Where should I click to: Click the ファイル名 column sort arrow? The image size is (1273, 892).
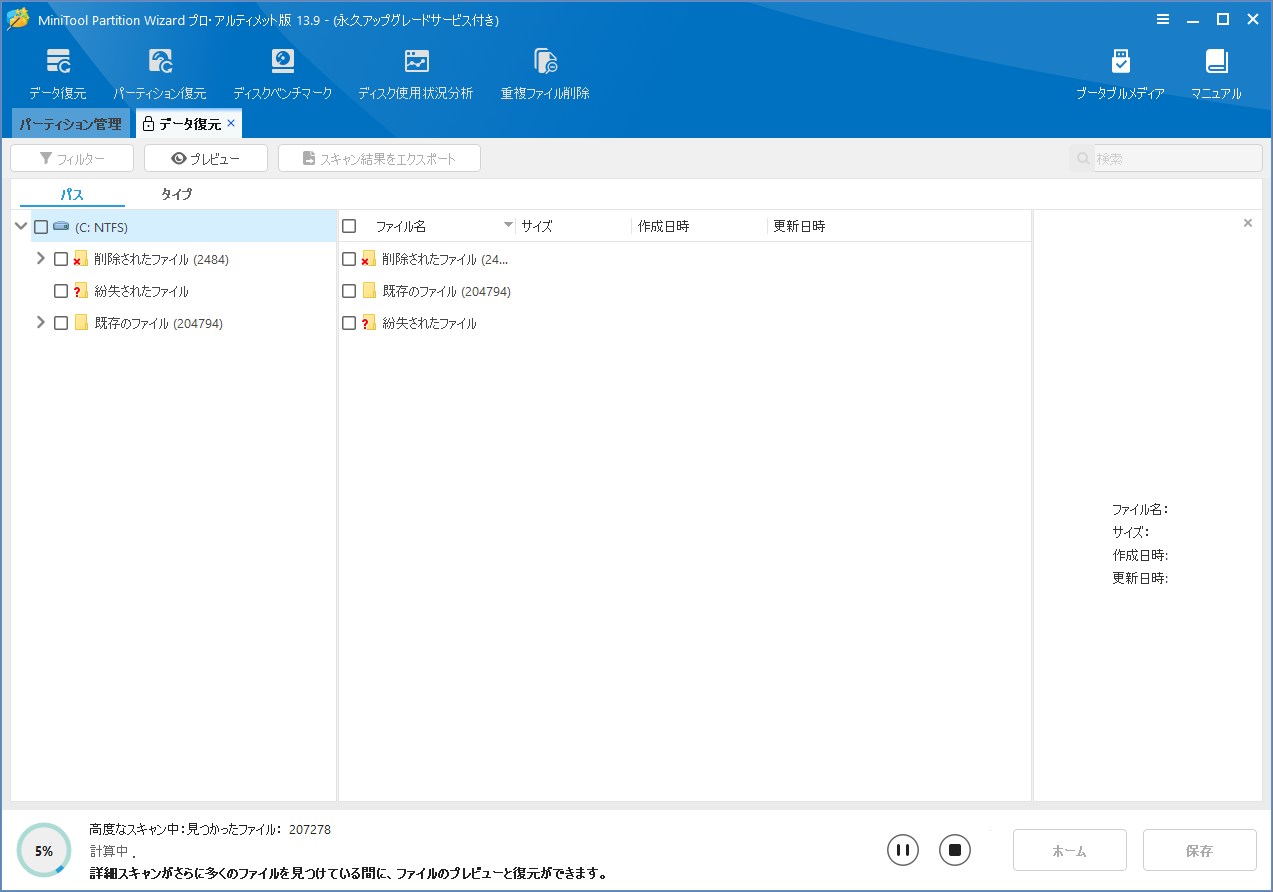click(508, 226)
